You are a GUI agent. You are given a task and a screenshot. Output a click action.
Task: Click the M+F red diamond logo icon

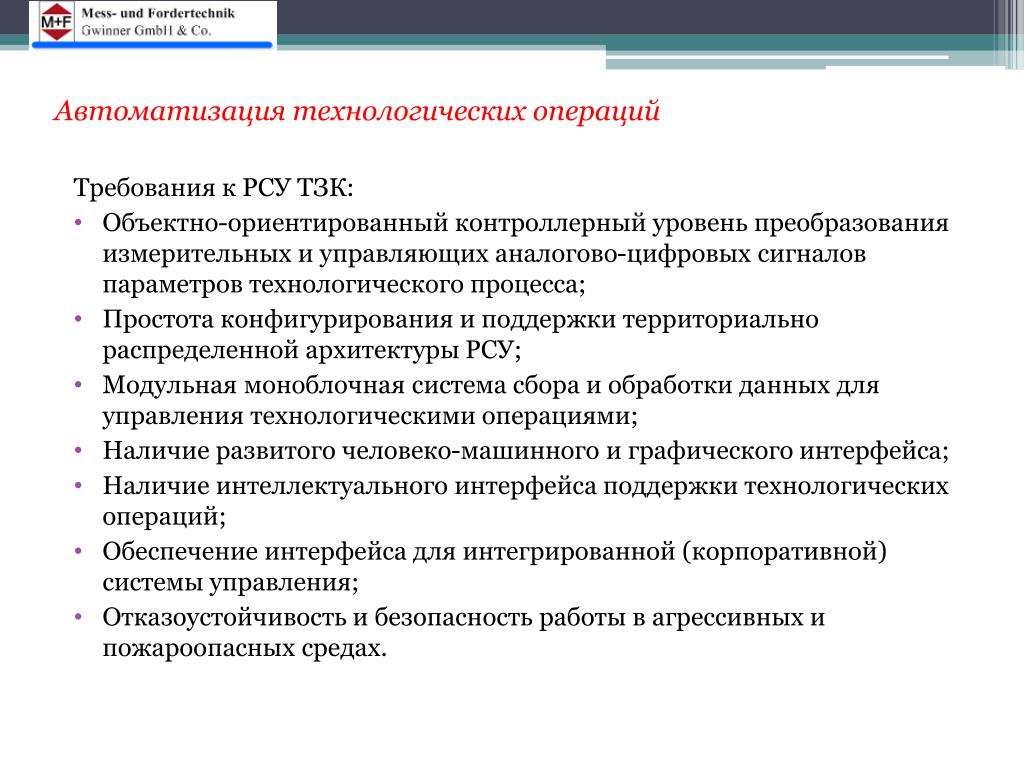click(x=57, y=22)
